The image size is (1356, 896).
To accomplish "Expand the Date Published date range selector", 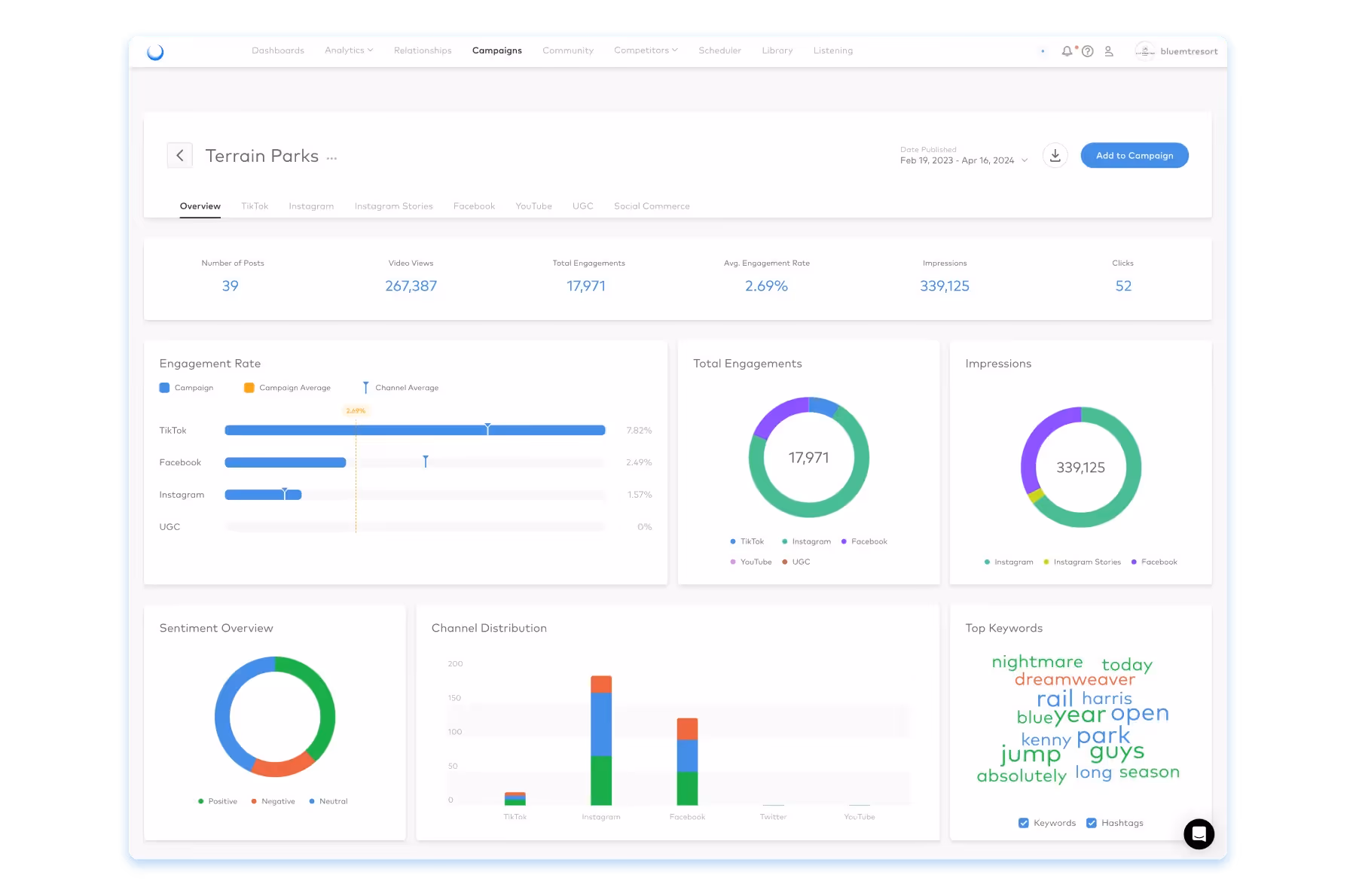I will pos(964,160).
